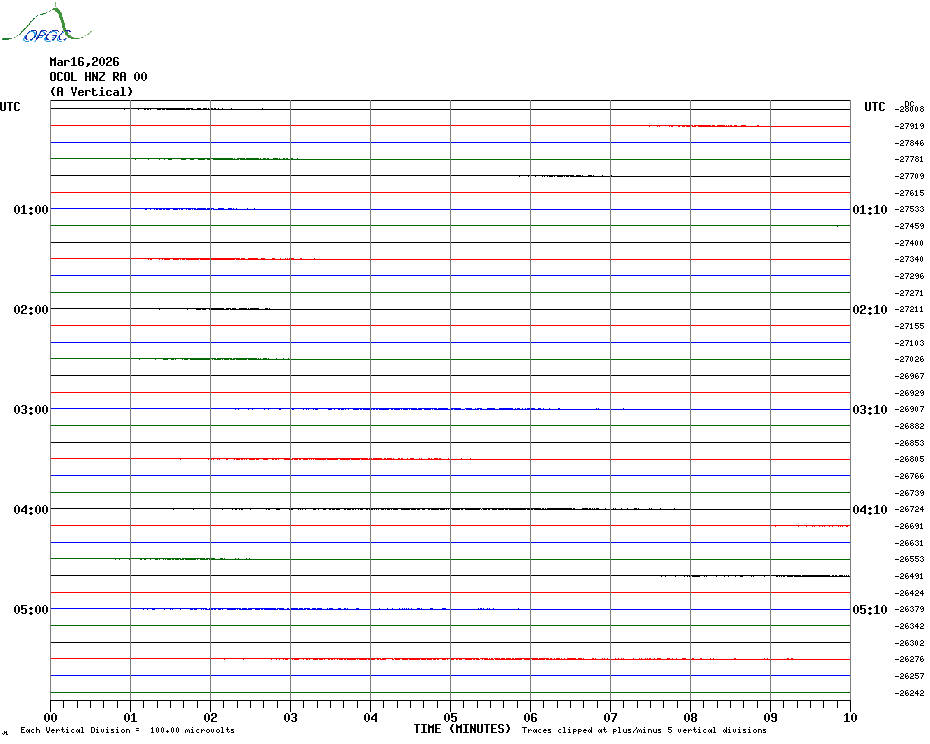Click the Mar16,2026 date label
Screen dimensions: 930x744
84,62
